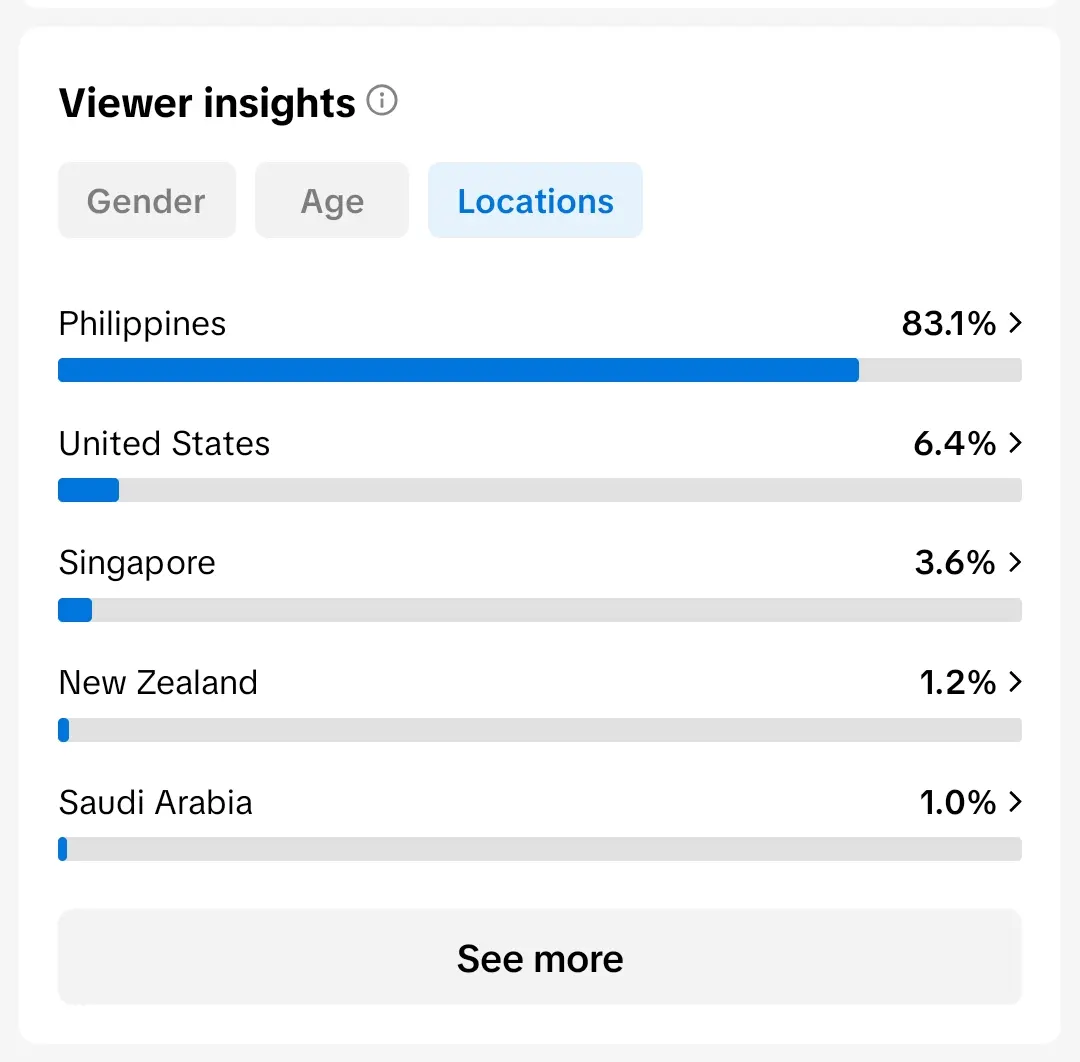
Task: Click the Viewer insights info icon
Action: pos(382,101)
